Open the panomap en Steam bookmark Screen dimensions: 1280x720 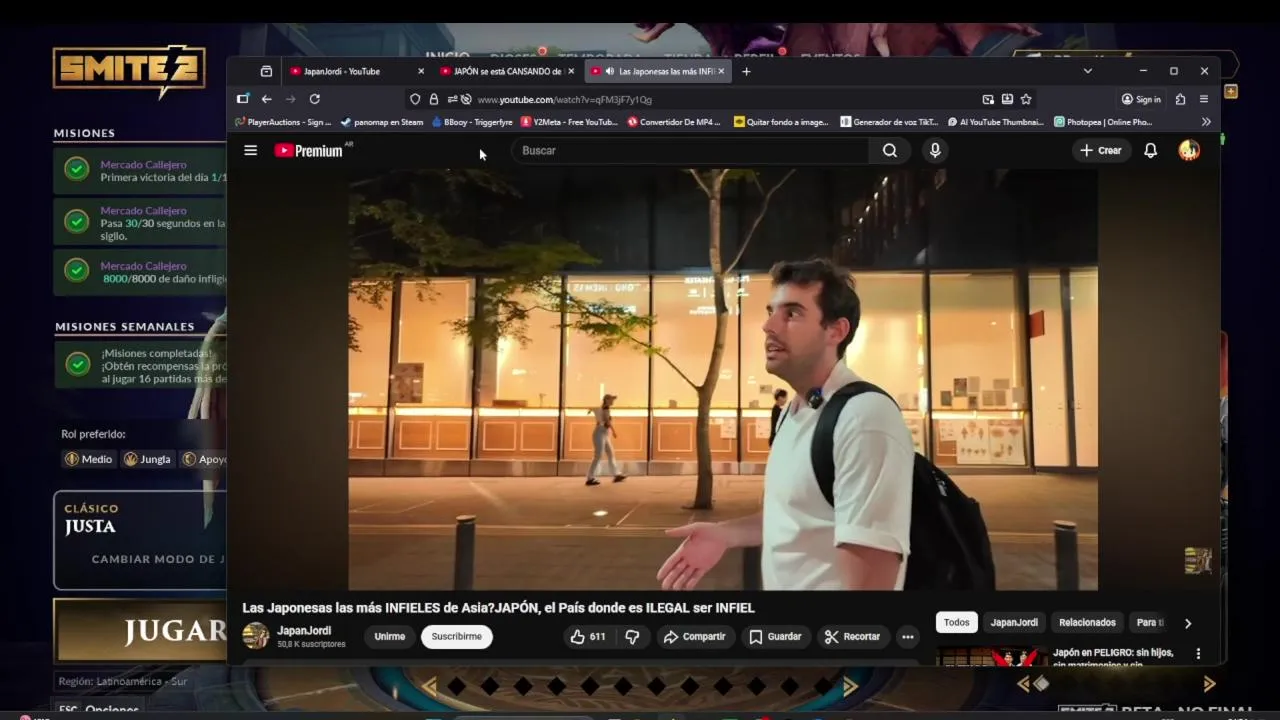tap(382, 122)
